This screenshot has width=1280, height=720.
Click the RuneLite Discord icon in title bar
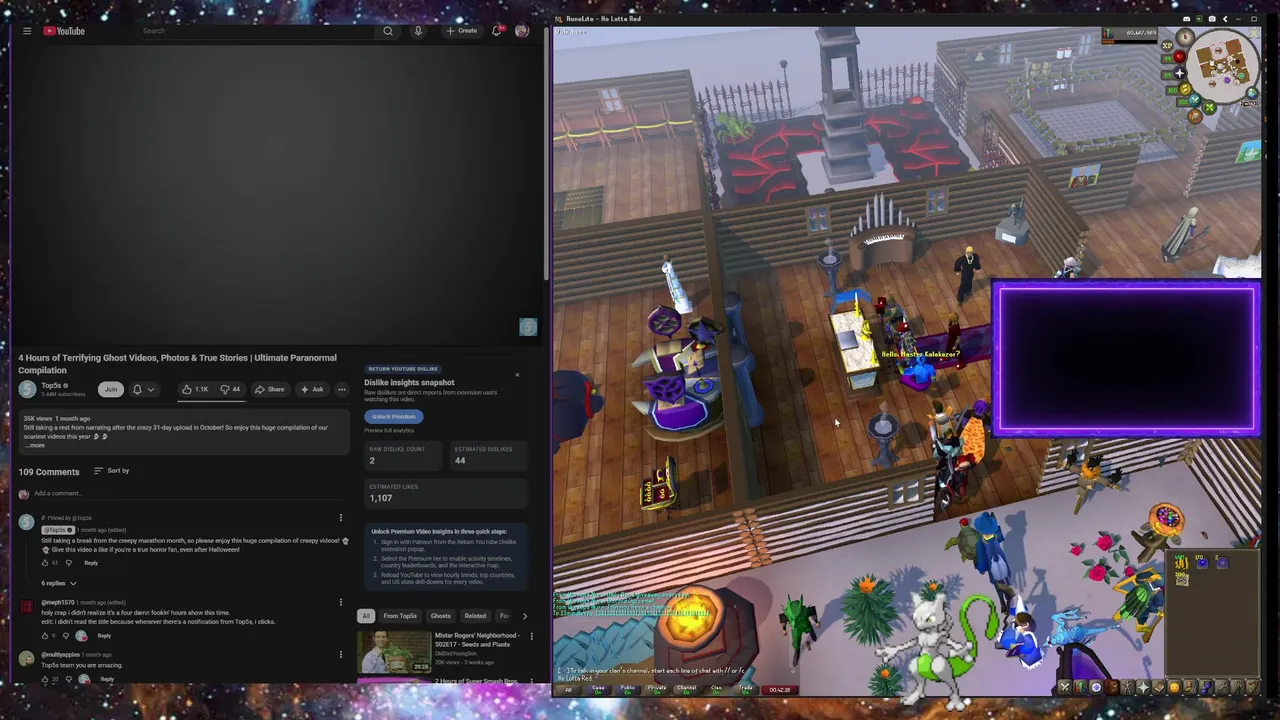1186,19
